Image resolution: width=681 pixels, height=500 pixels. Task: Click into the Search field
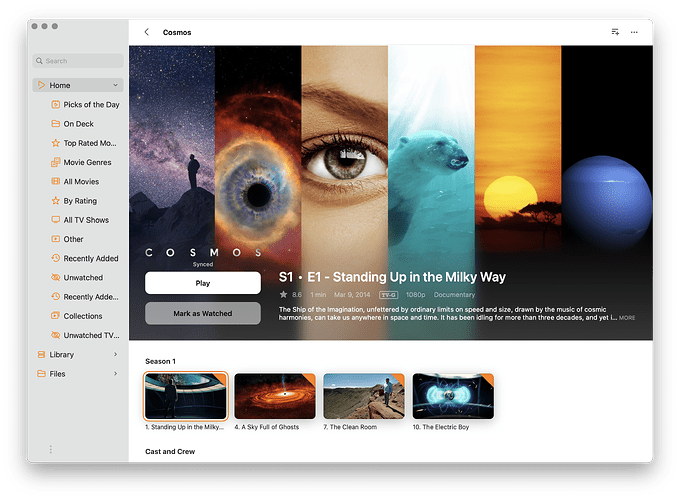pyautogui.click(x=78, y=61)
